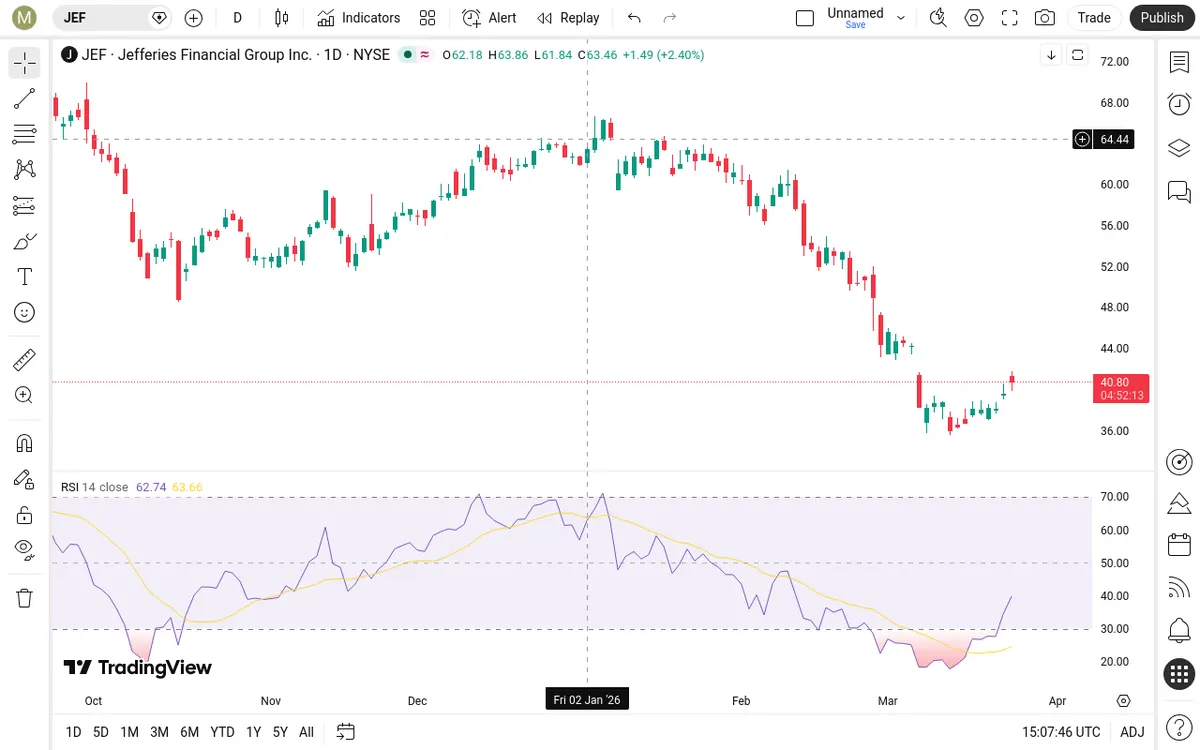Viewport: 1200px width, 750px height.
Task: Open the forecasting and measurement tools
Action: click(25, 205)
